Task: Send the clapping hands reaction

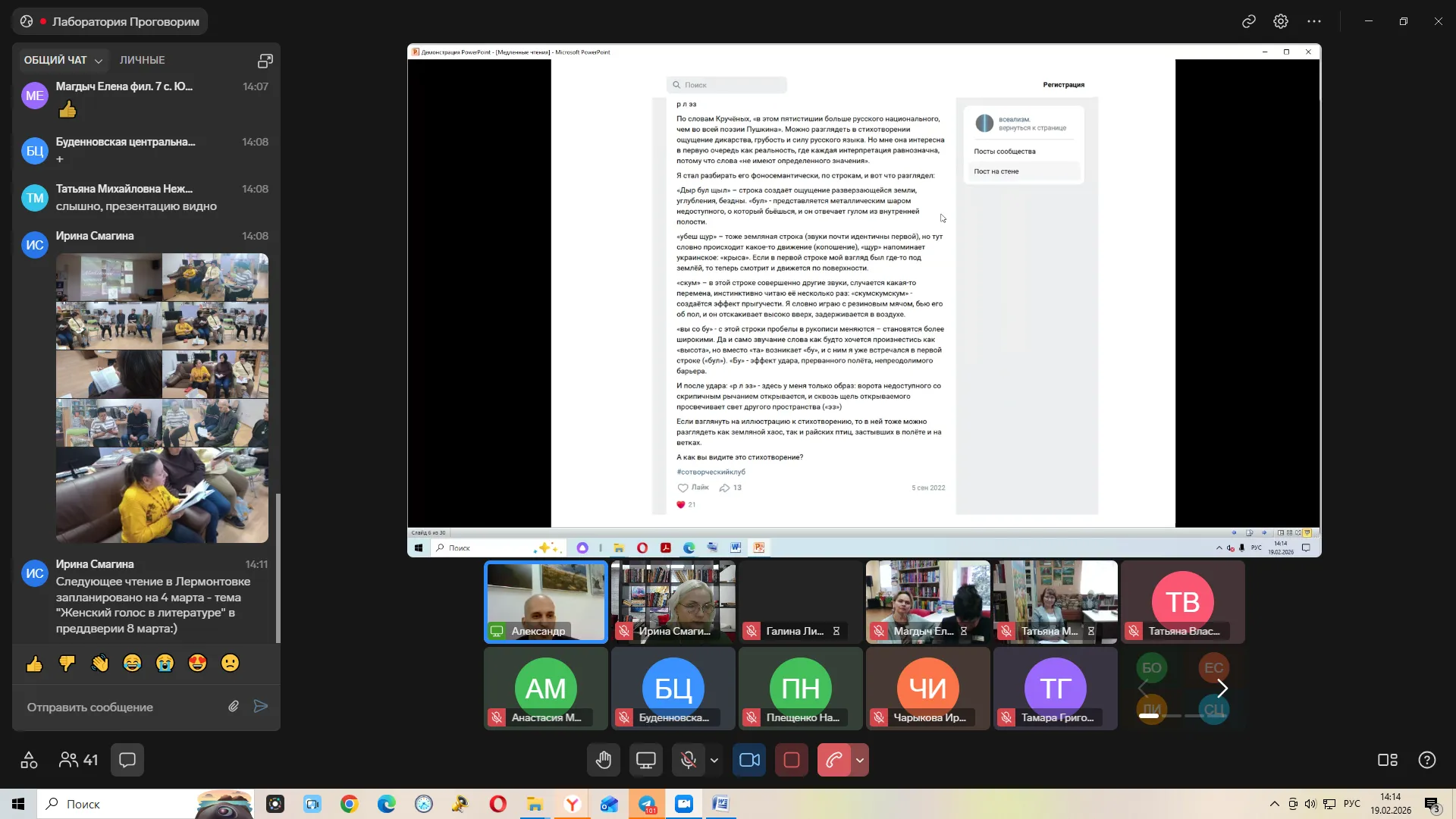Action: click(100, 664)
